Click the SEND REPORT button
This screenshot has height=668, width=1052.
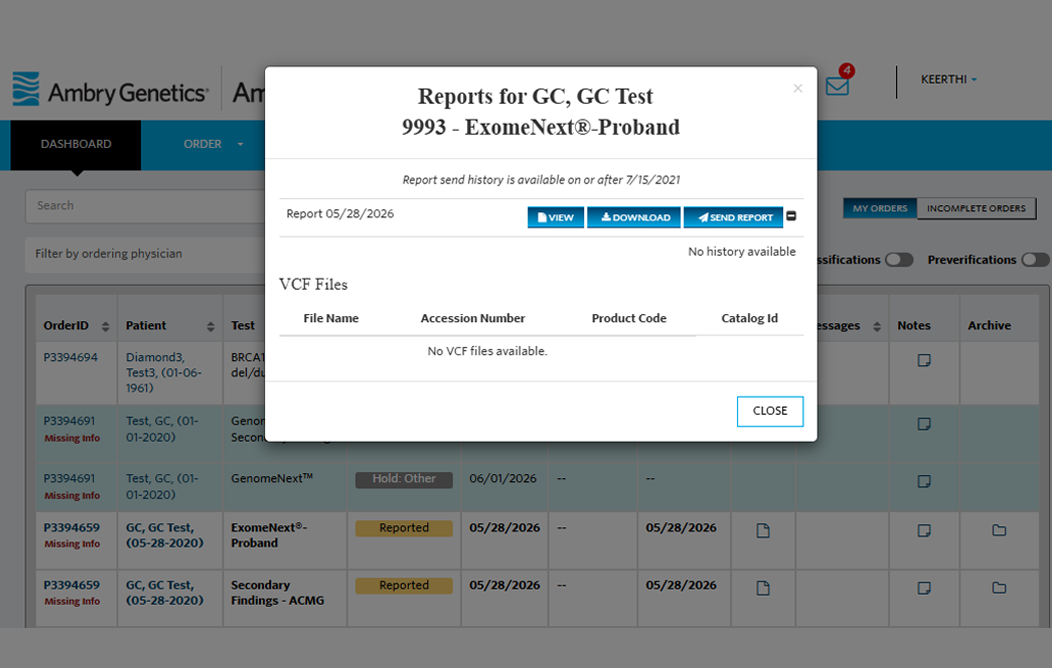click(x=733, y=217)
